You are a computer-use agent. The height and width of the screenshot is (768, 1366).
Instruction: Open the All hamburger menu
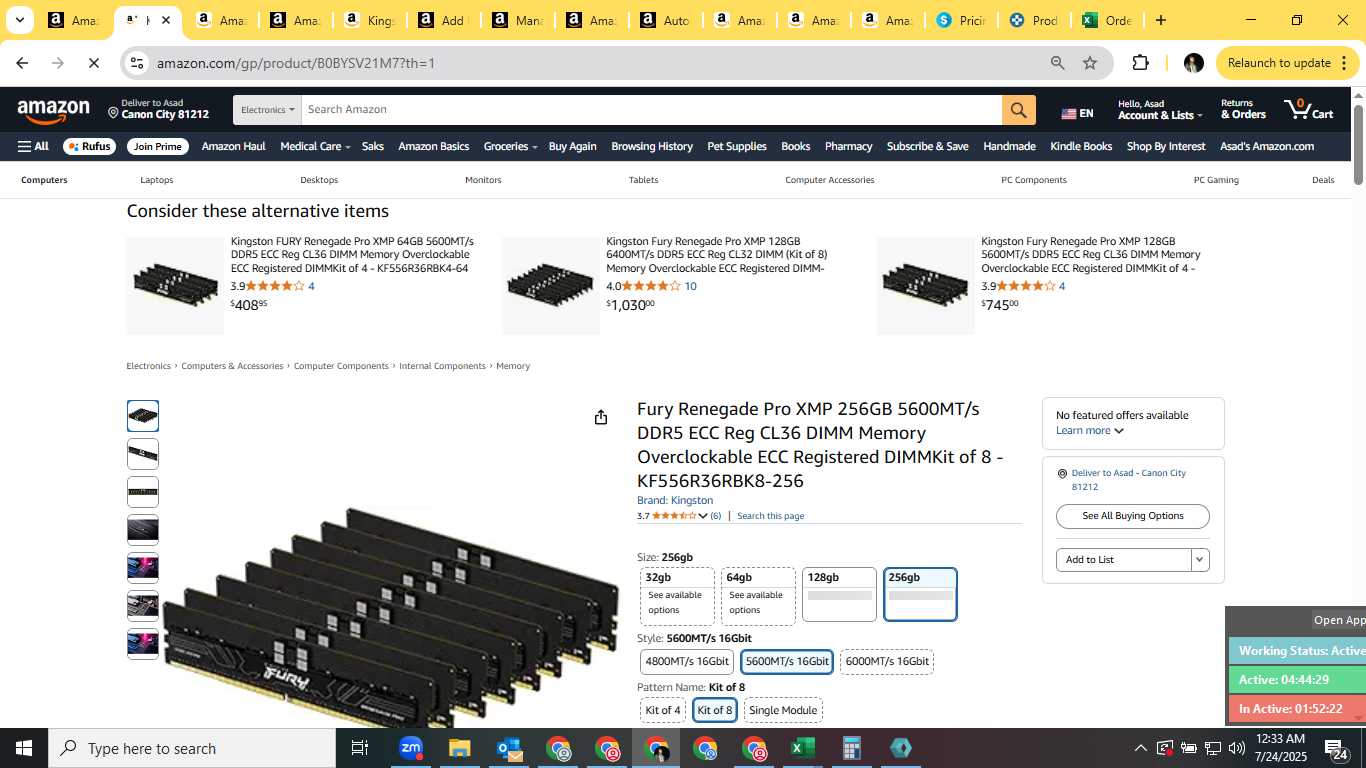33,146
